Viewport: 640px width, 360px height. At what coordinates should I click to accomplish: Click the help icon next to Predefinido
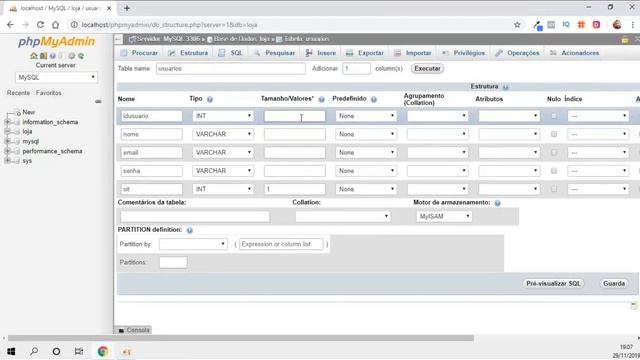(374, 99)
